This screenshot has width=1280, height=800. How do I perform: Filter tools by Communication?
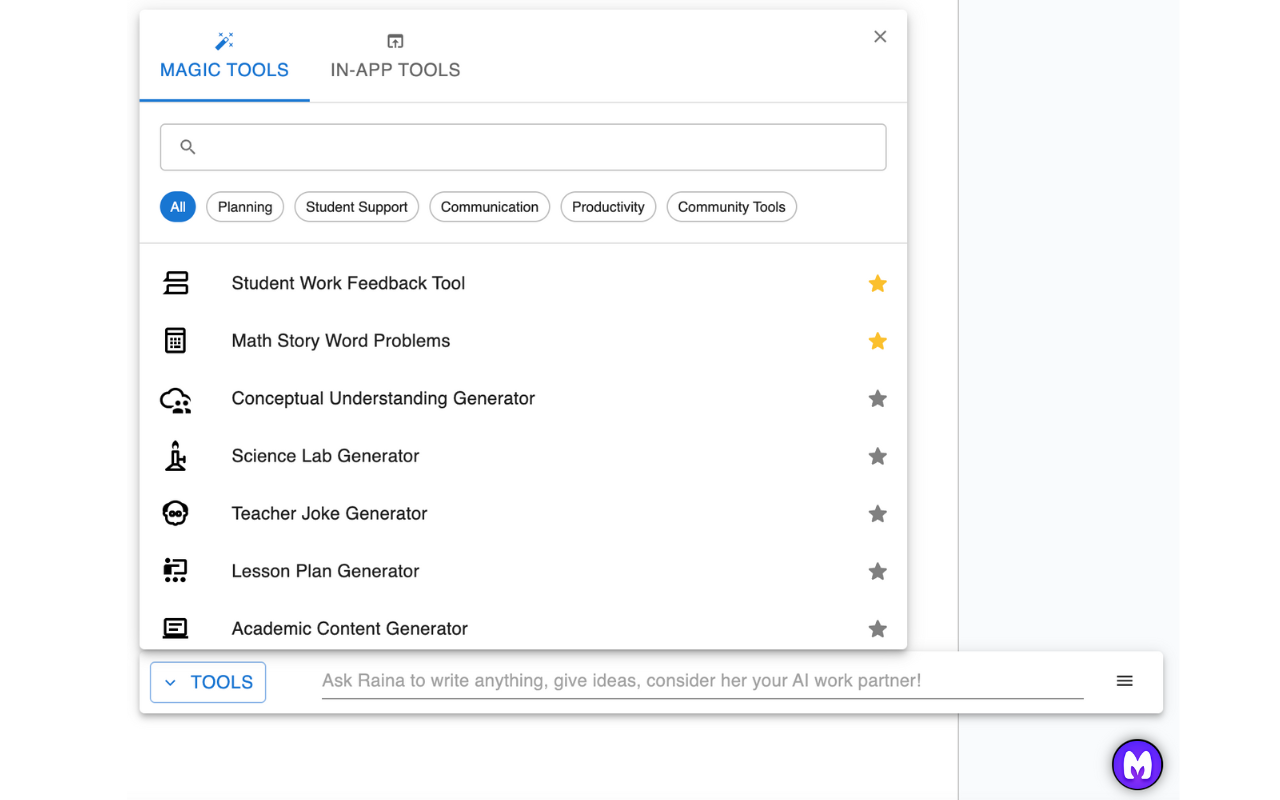pos(489,207)
